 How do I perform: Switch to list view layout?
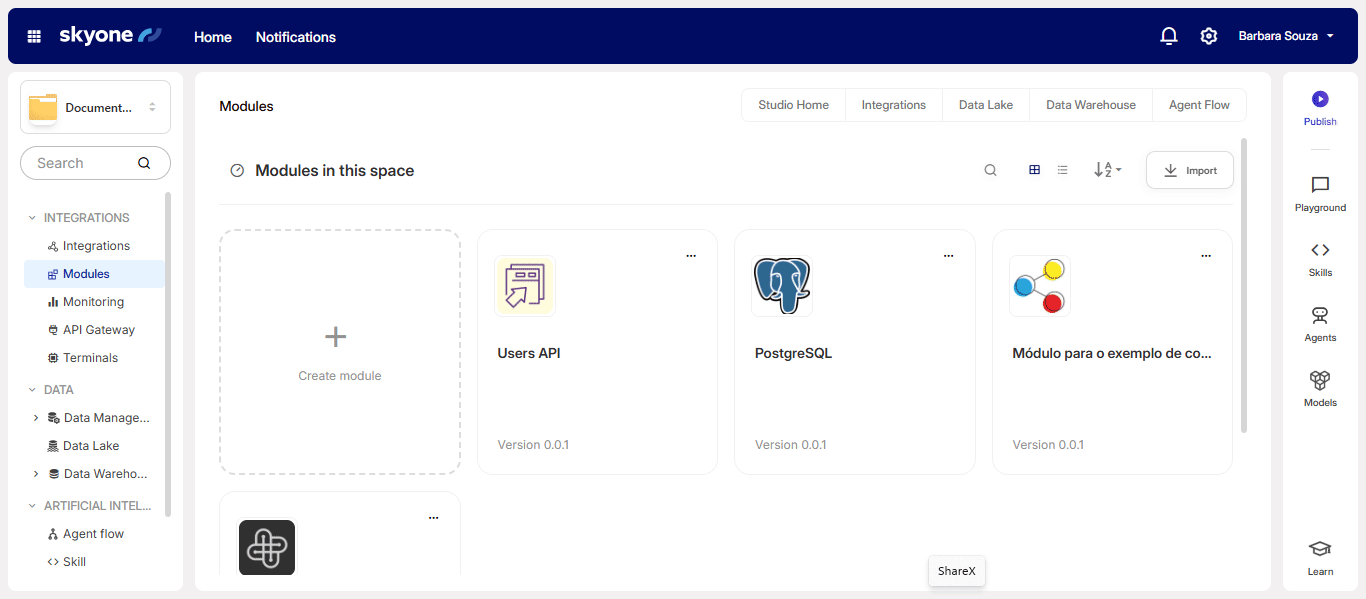point(1062,170)
